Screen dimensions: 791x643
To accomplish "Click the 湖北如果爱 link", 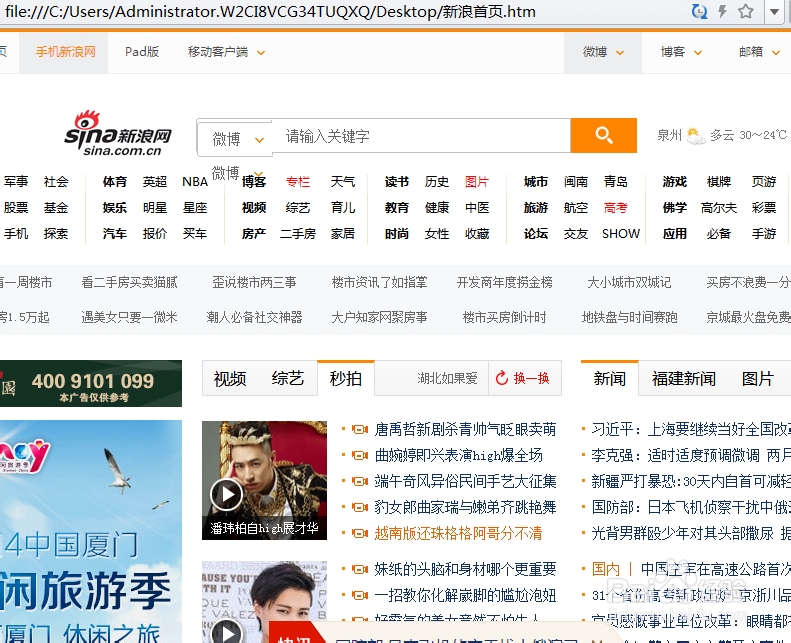I will pyautogui.click(x=447, y=378).
